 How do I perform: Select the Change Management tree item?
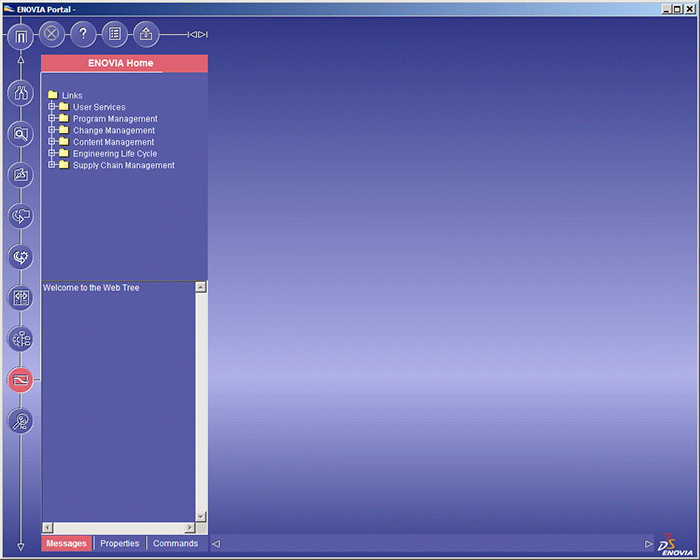click(113, 131)
